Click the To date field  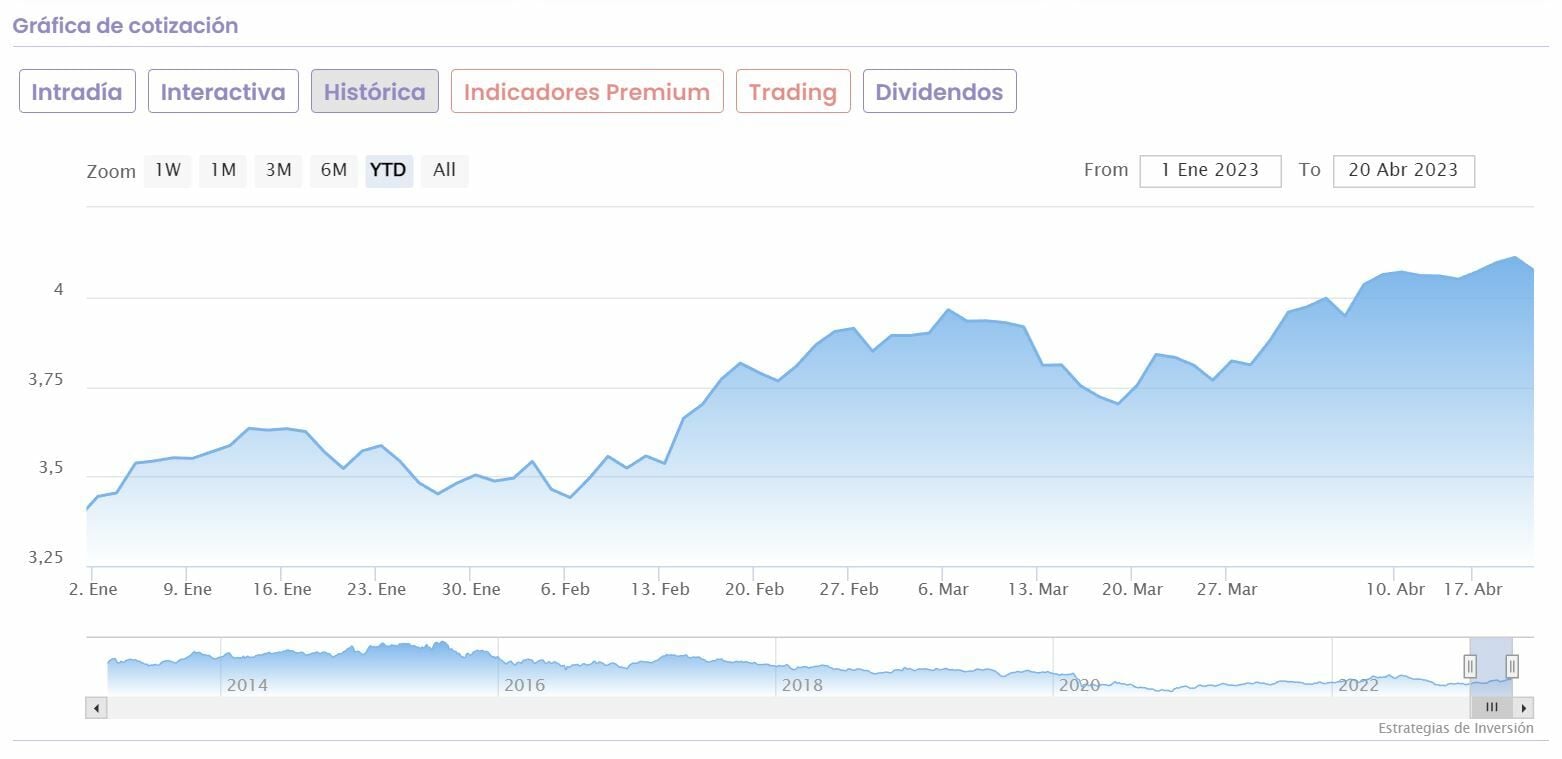[1403, 170]
